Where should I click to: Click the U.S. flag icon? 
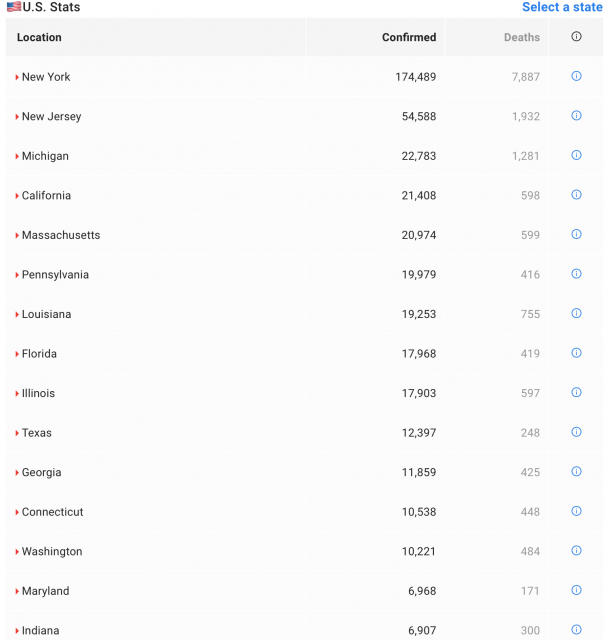tap(13, 7)
